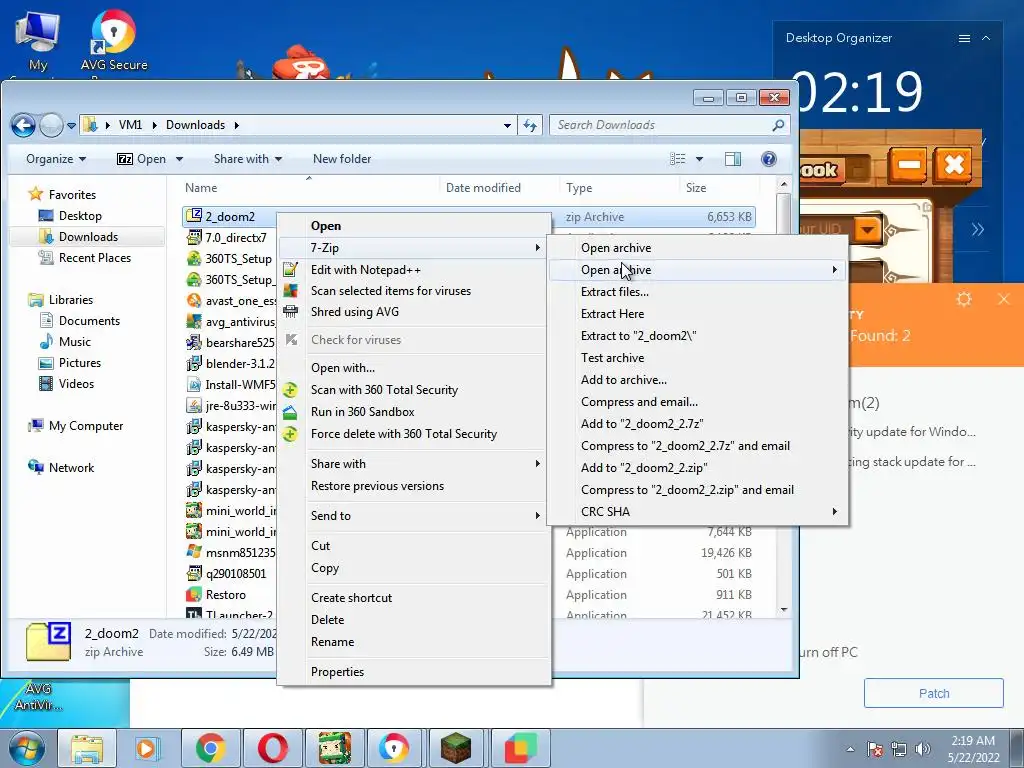Click the settings gear in orange panel

(964, 299)
